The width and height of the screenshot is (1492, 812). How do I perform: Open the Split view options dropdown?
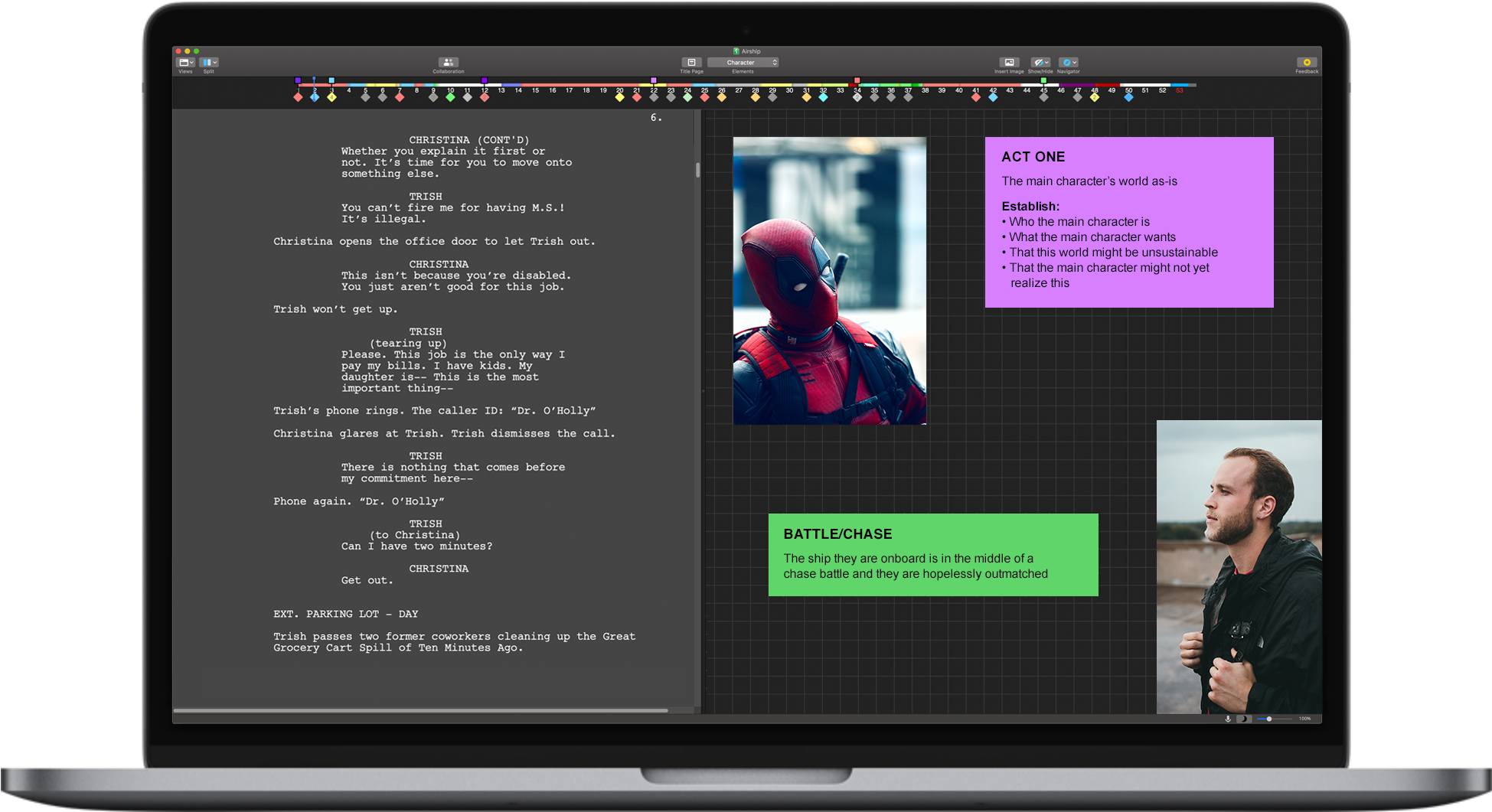click(209, 63)
